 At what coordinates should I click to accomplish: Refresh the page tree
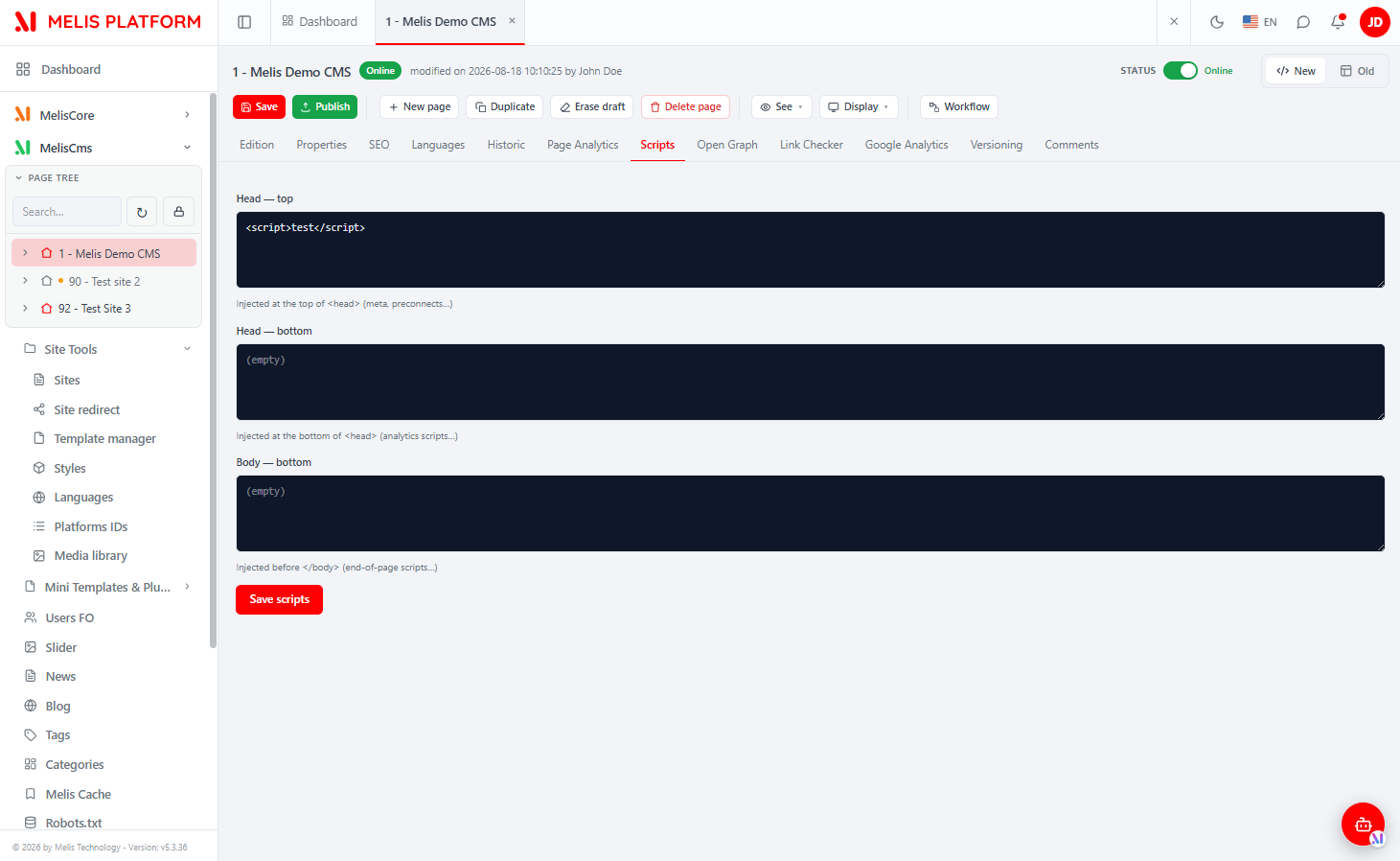tap(142, 212)
